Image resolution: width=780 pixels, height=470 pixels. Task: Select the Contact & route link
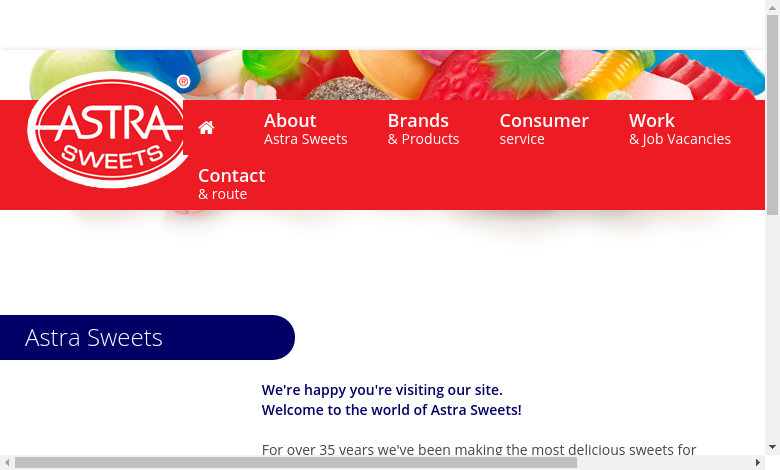[x=231, y=184]
